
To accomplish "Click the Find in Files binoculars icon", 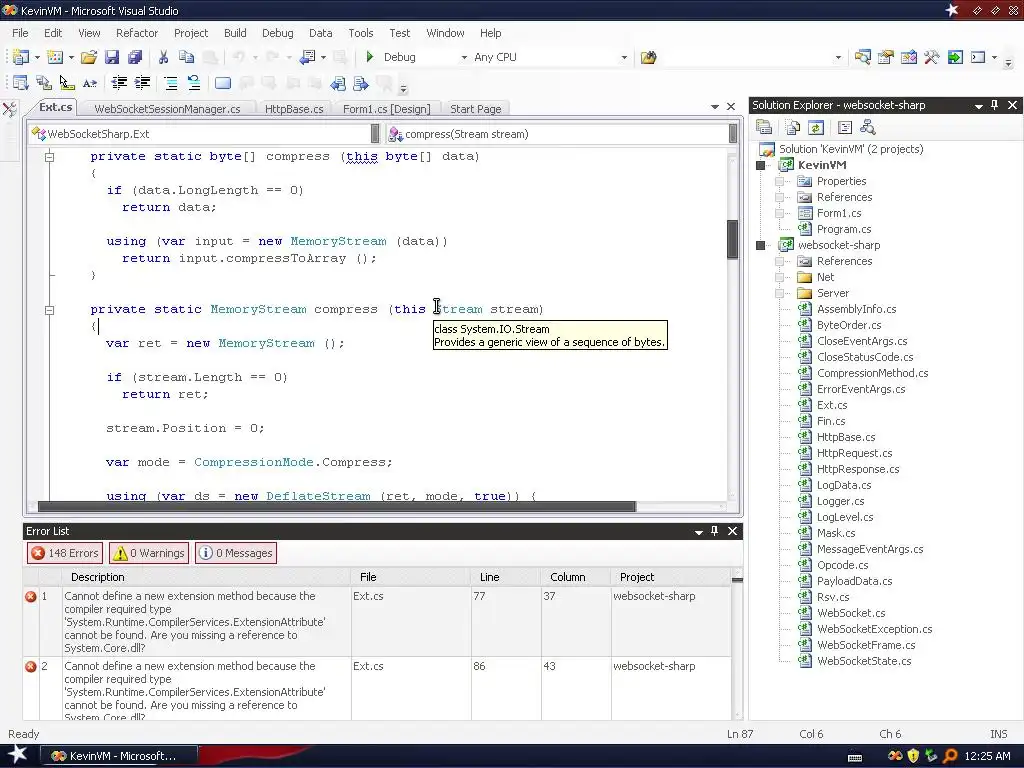I will [648, 57].
